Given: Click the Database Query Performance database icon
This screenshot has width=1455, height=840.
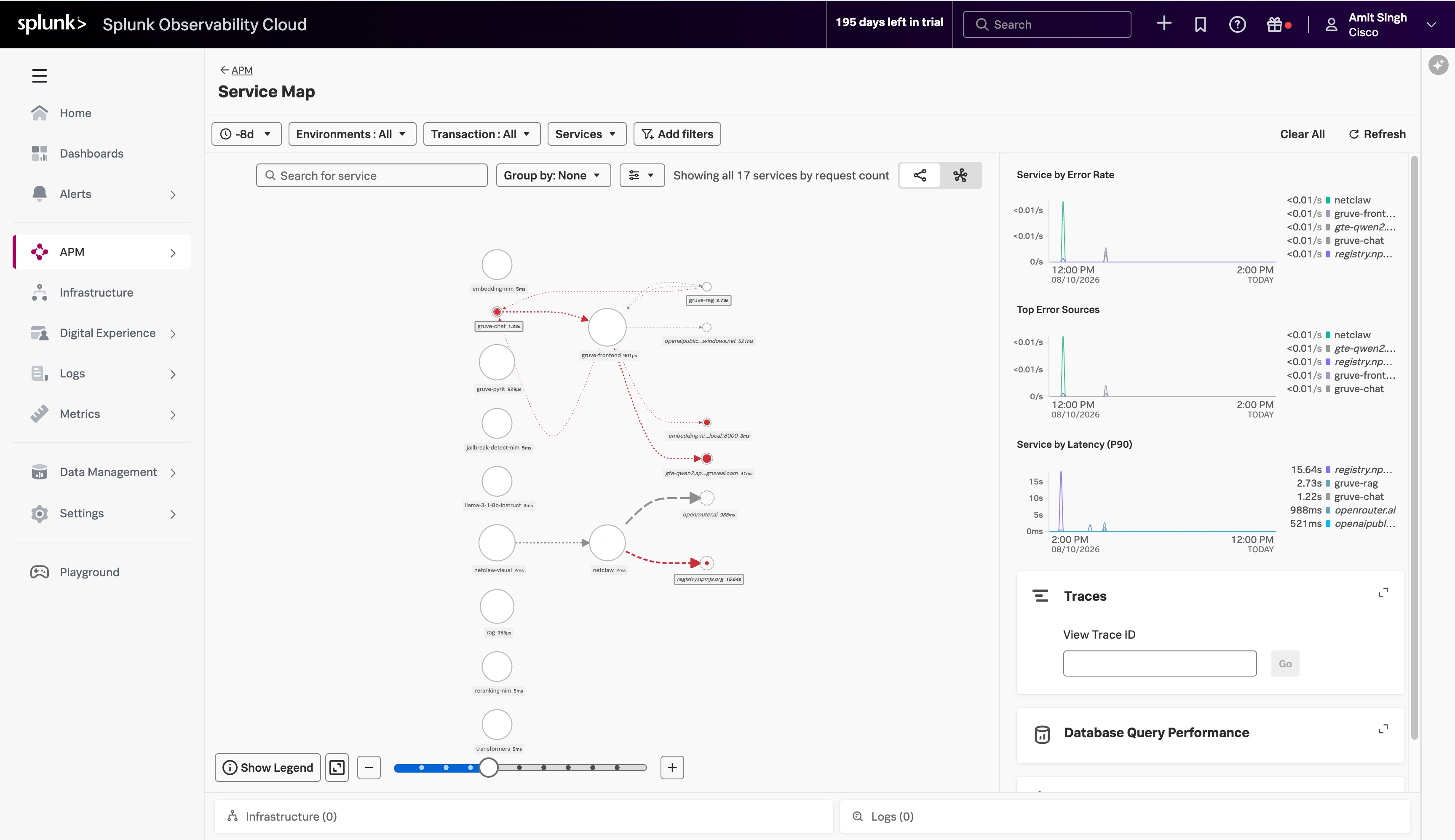Looking at the screenshot, I should (1042, 734).
